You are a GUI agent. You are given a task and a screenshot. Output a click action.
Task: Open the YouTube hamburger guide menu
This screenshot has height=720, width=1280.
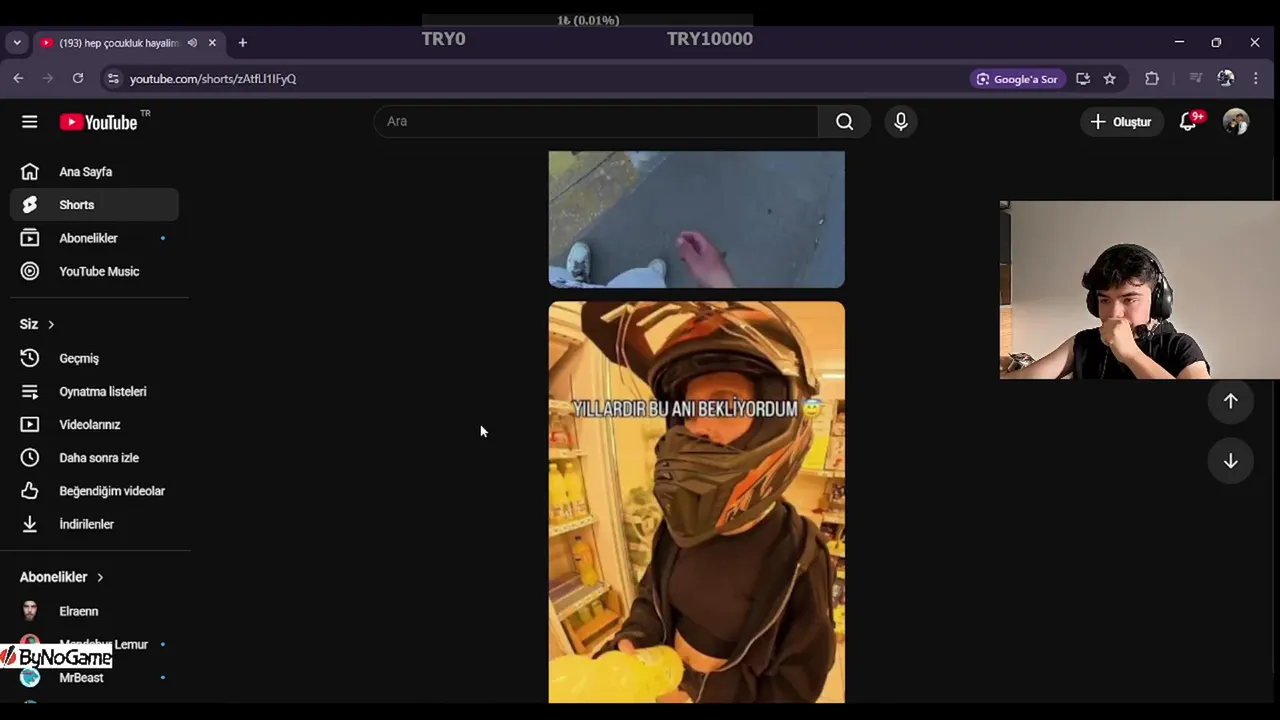tap(29, 122)
